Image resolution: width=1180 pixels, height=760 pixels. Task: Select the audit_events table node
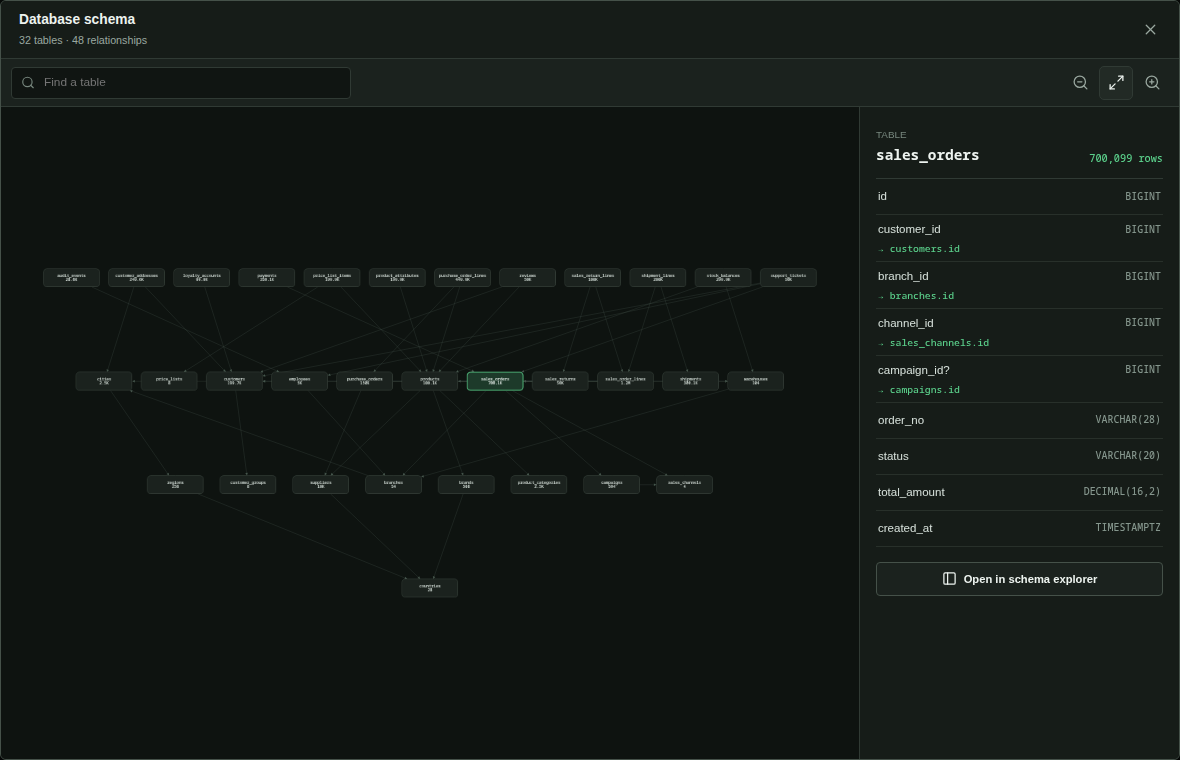coord(71,278)
